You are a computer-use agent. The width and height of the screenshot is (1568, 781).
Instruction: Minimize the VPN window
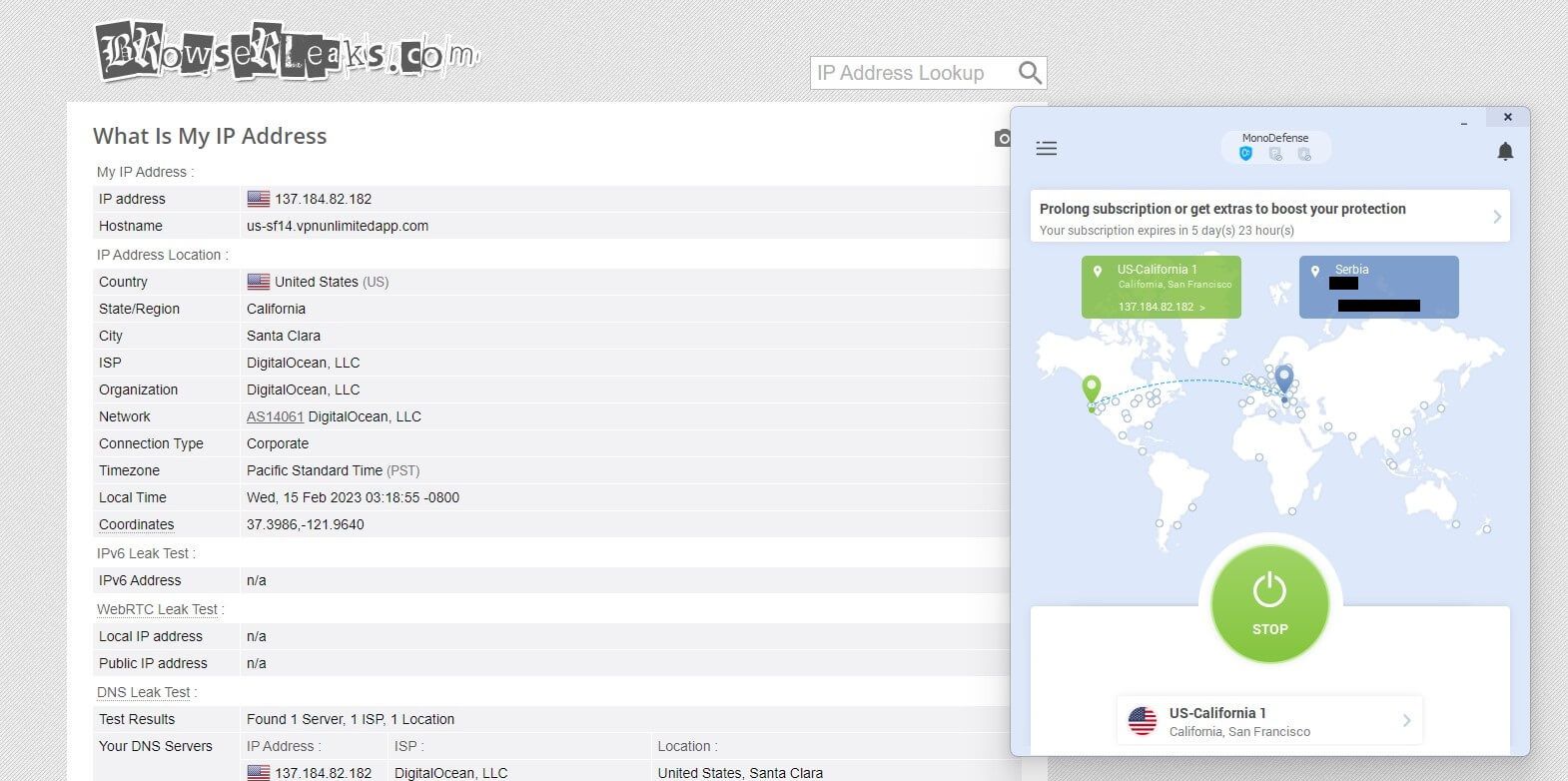click(1464, 121)
